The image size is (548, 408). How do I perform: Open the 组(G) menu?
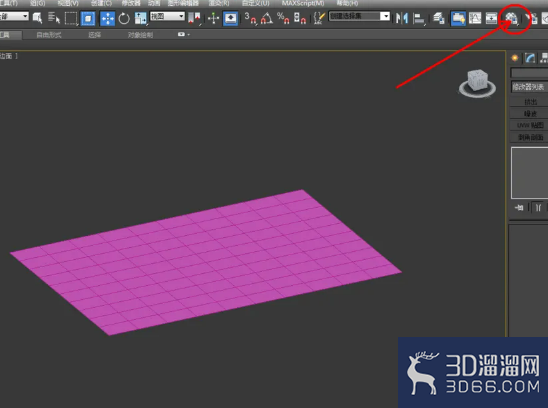[x=37, y=3]
